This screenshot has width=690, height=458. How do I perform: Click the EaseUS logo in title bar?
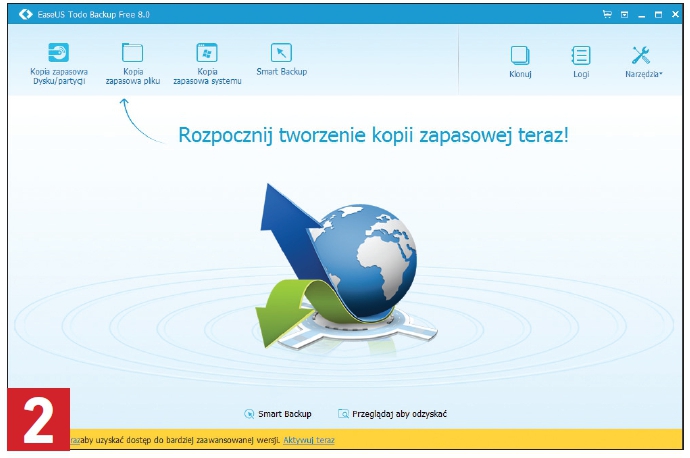tap(26, 14)
